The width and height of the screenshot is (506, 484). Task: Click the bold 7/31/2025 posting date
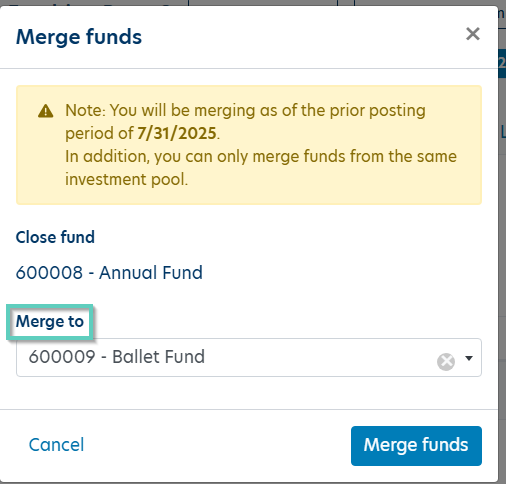pos(177,133)
